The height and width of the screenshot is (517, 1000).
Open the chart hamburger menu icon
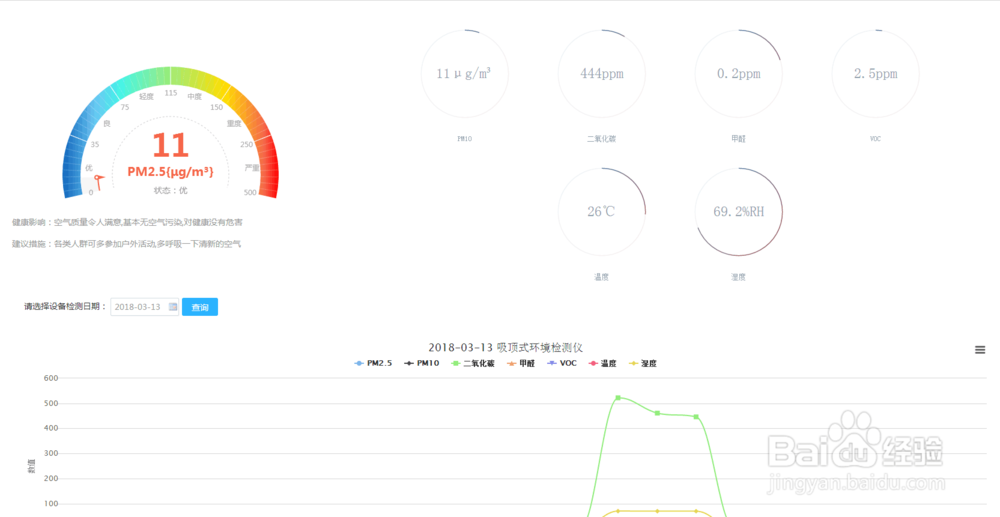pos(980,349)
